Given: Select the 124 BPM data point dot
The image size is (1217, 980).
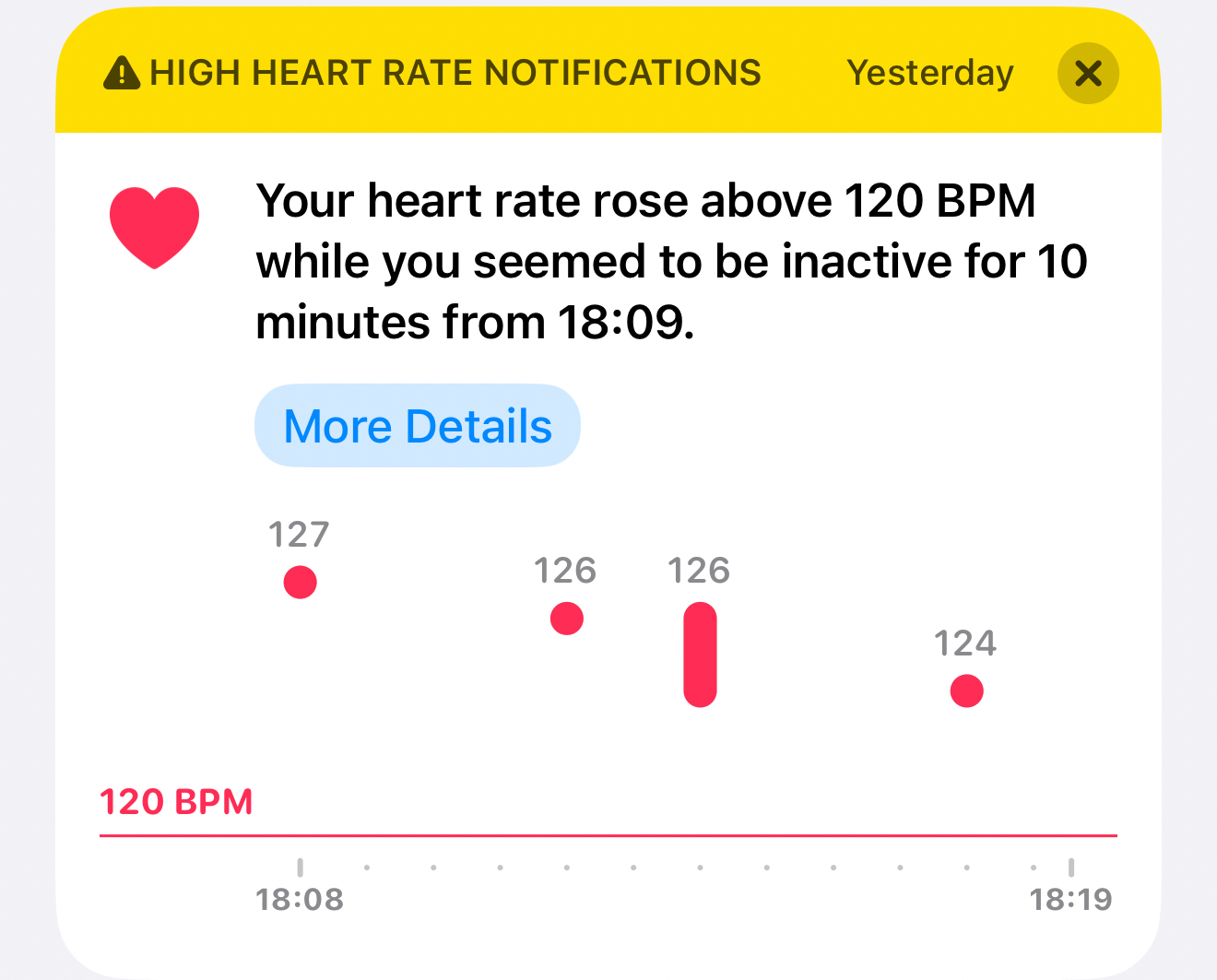Looking at the screenshot, I should 966,691.
